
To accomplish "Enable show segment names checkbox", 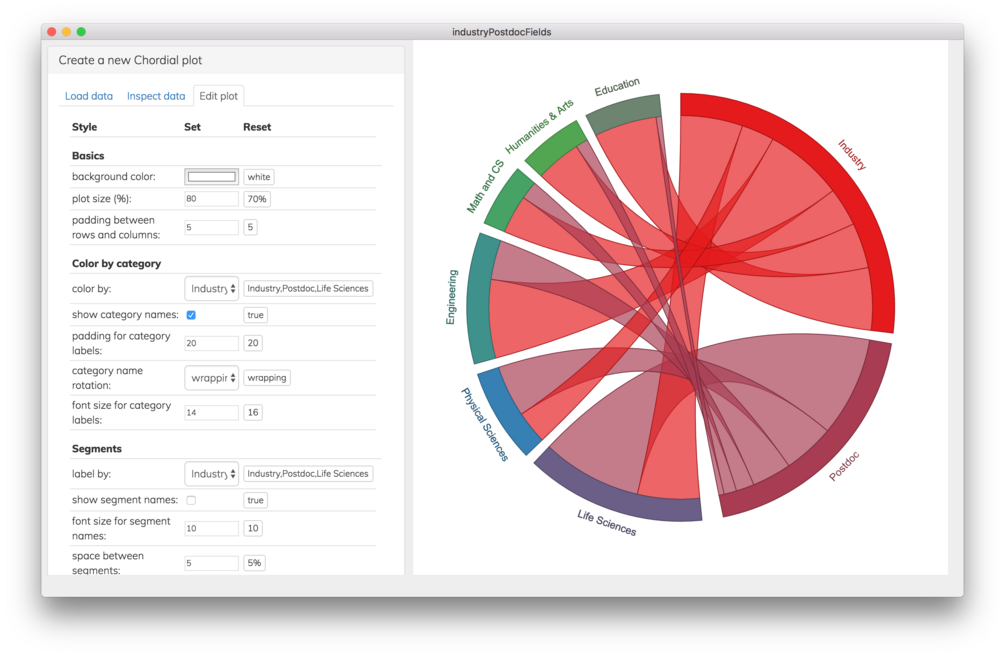I will point(191,500).
